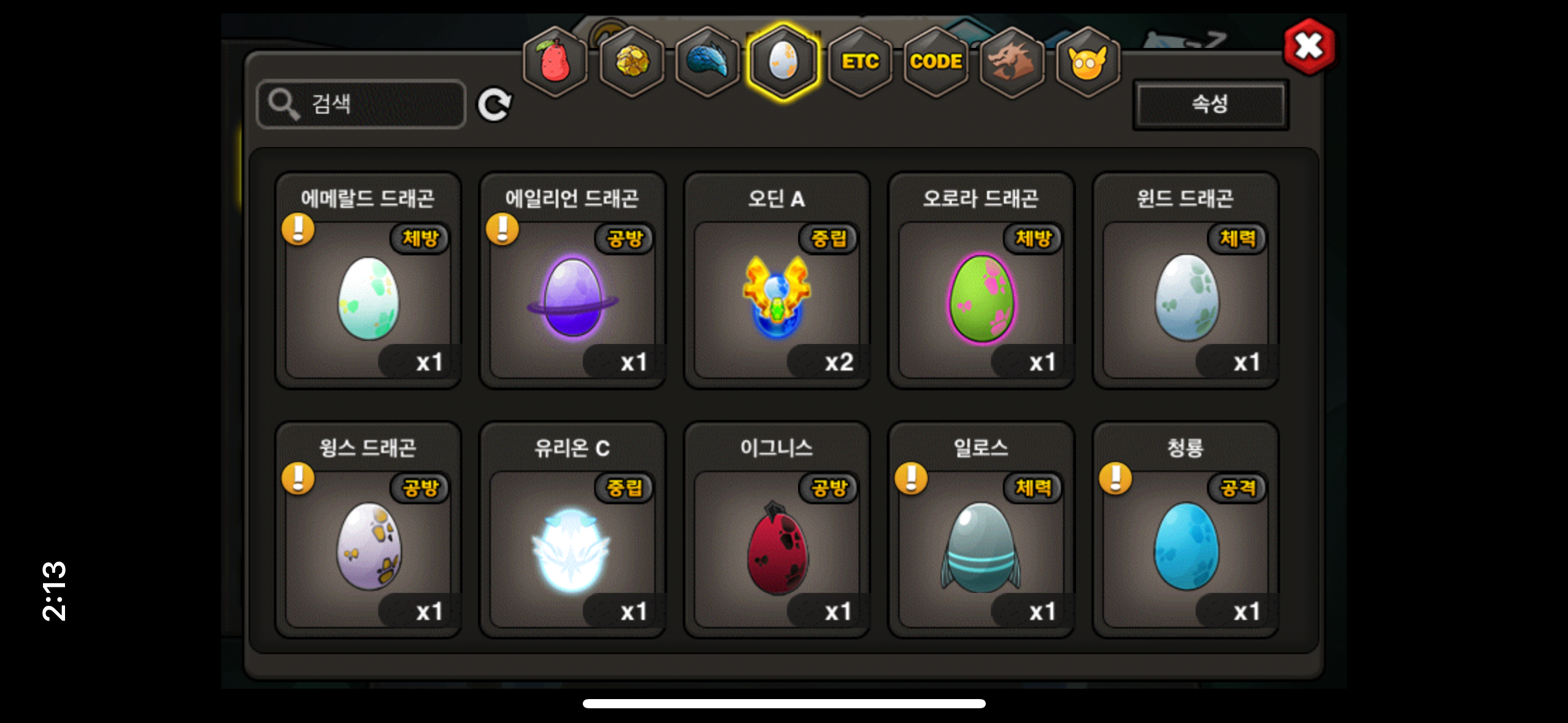Open the blue dragon scale category

click(x=707, y=62)
